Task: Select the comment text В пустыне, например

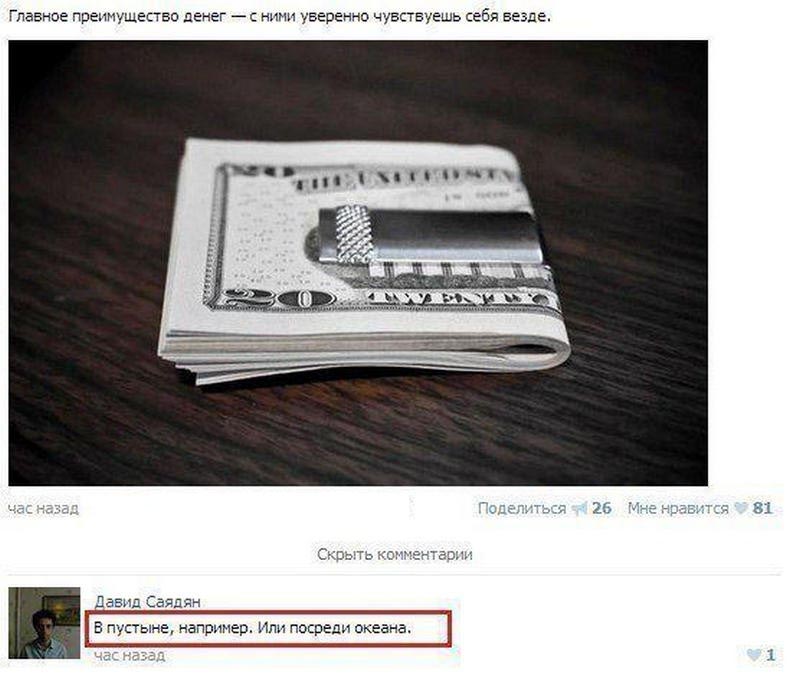Action: [173, 628]
